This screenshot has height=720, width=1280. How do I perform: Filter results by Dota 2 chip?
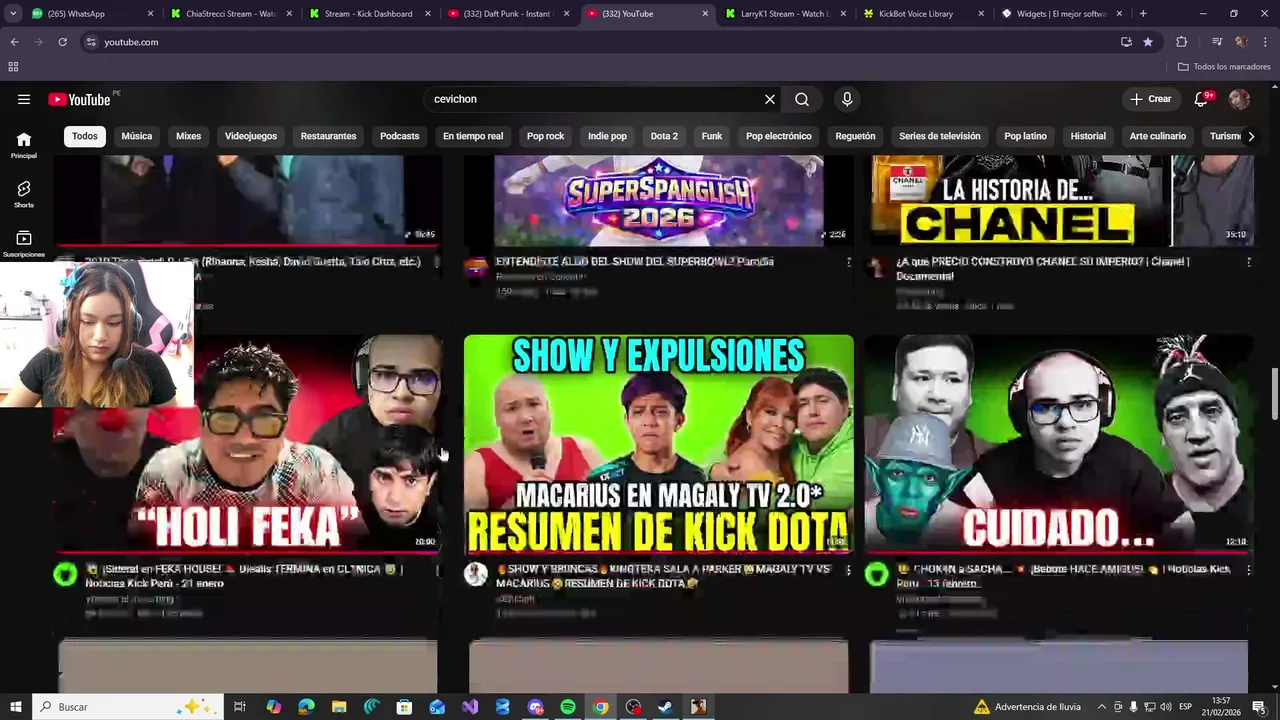[664, 136]
